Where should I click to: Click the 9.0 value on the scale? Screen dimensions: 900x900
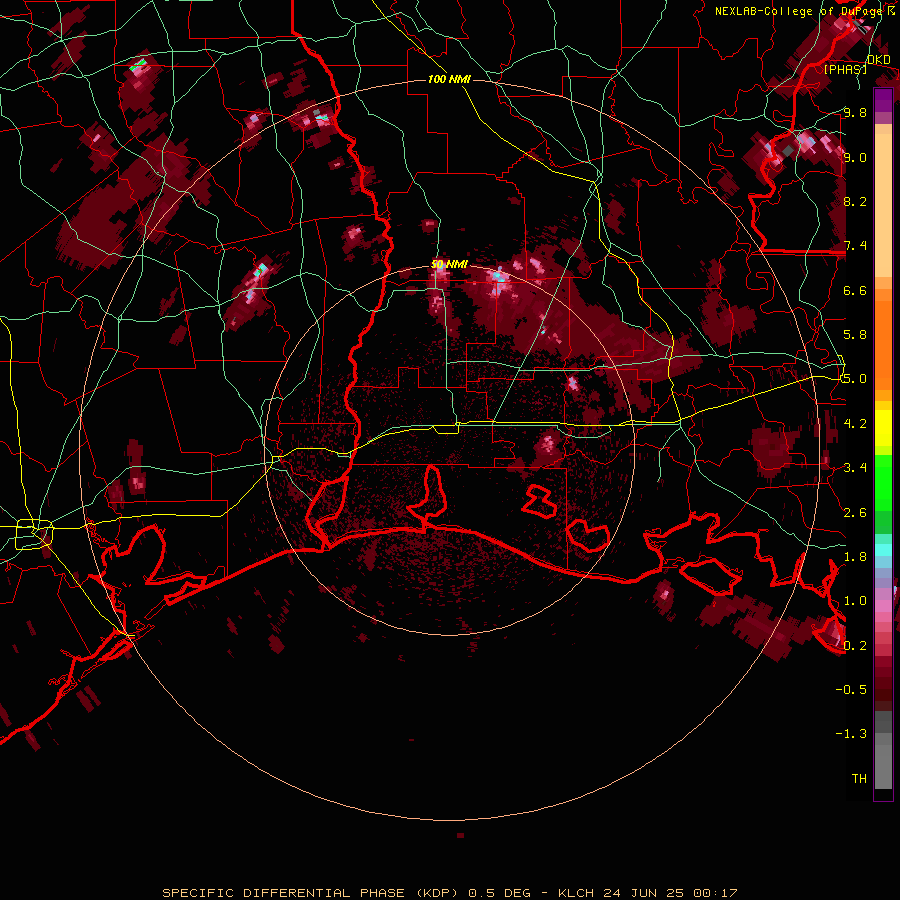855,157
